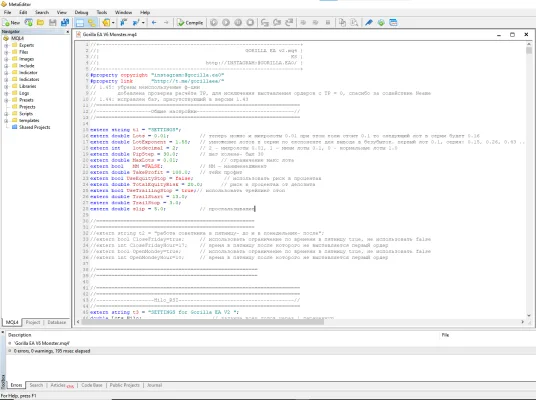Expand the Include folder tree node
This screenshot has height=400, width=536.
coord(6,66)
